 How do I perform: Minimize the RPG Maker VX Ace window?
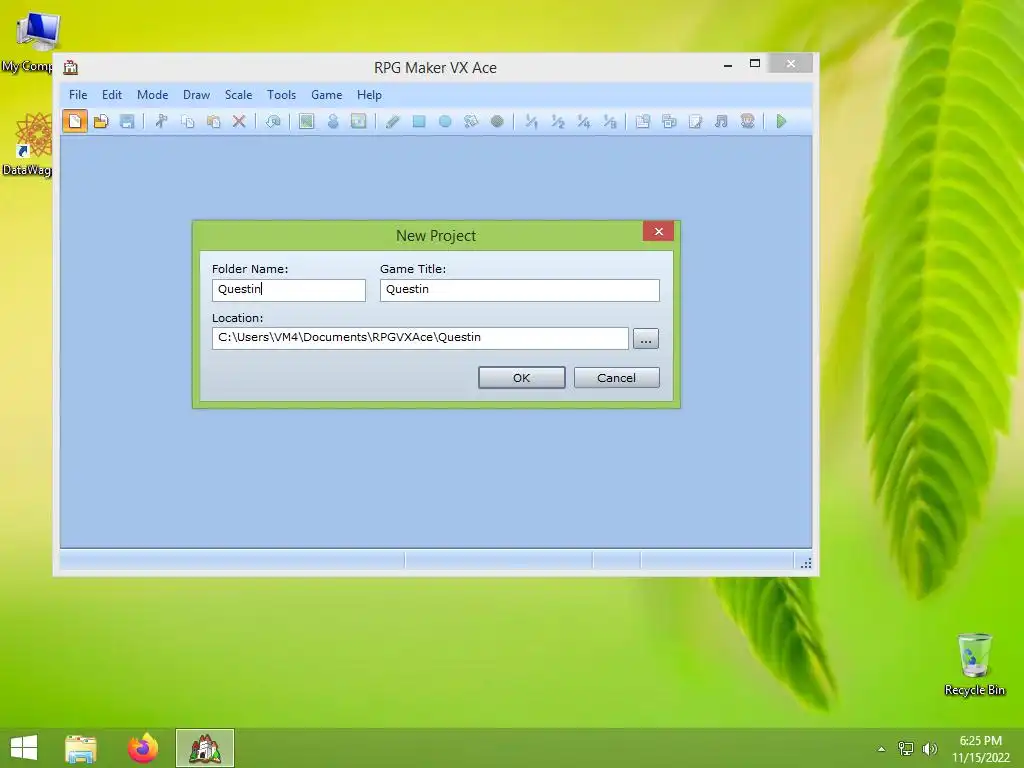point(728,65)
